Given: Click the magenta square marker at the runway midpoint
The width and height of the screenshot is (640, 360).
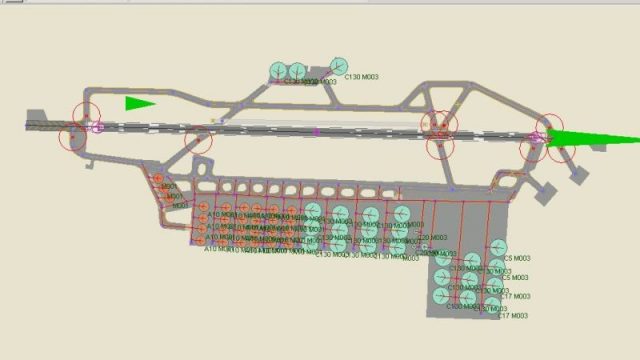Looking at the screenshot, I should pos(316,132).
